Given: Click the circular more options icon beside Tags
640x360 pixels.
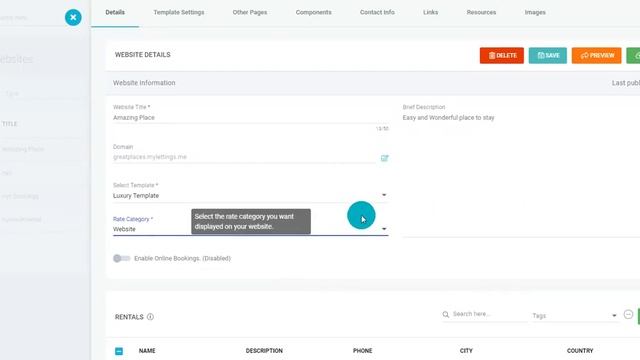Looking at the screenshot, I should [x=628, y=314].
